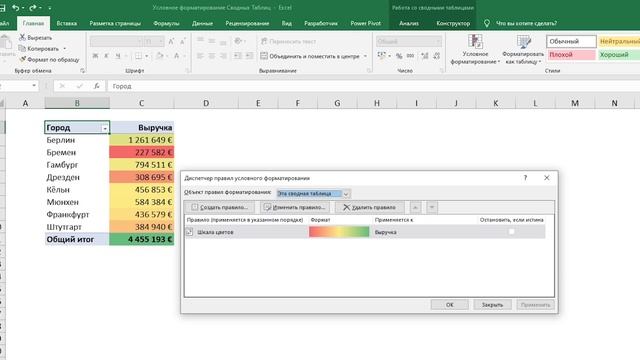The image size is (640, 360).
Task: Open the font name dropdown box
Action: coord(116,42)
